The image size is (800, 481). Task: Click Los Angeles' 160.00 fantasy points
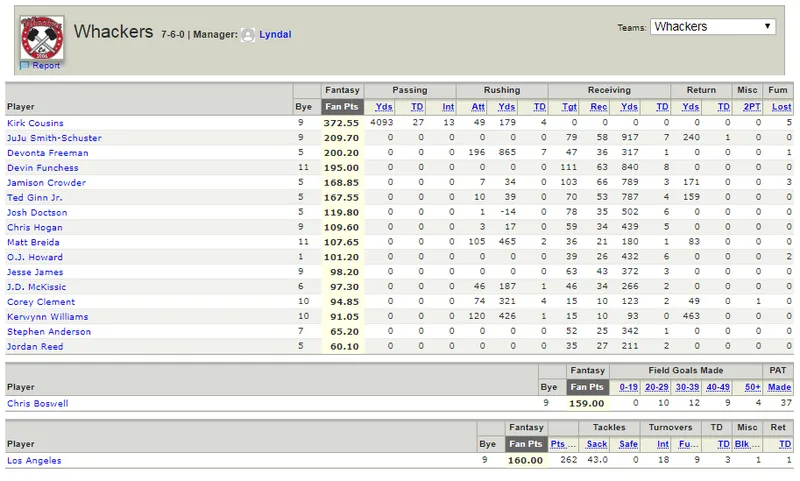(x=526, y=461)
